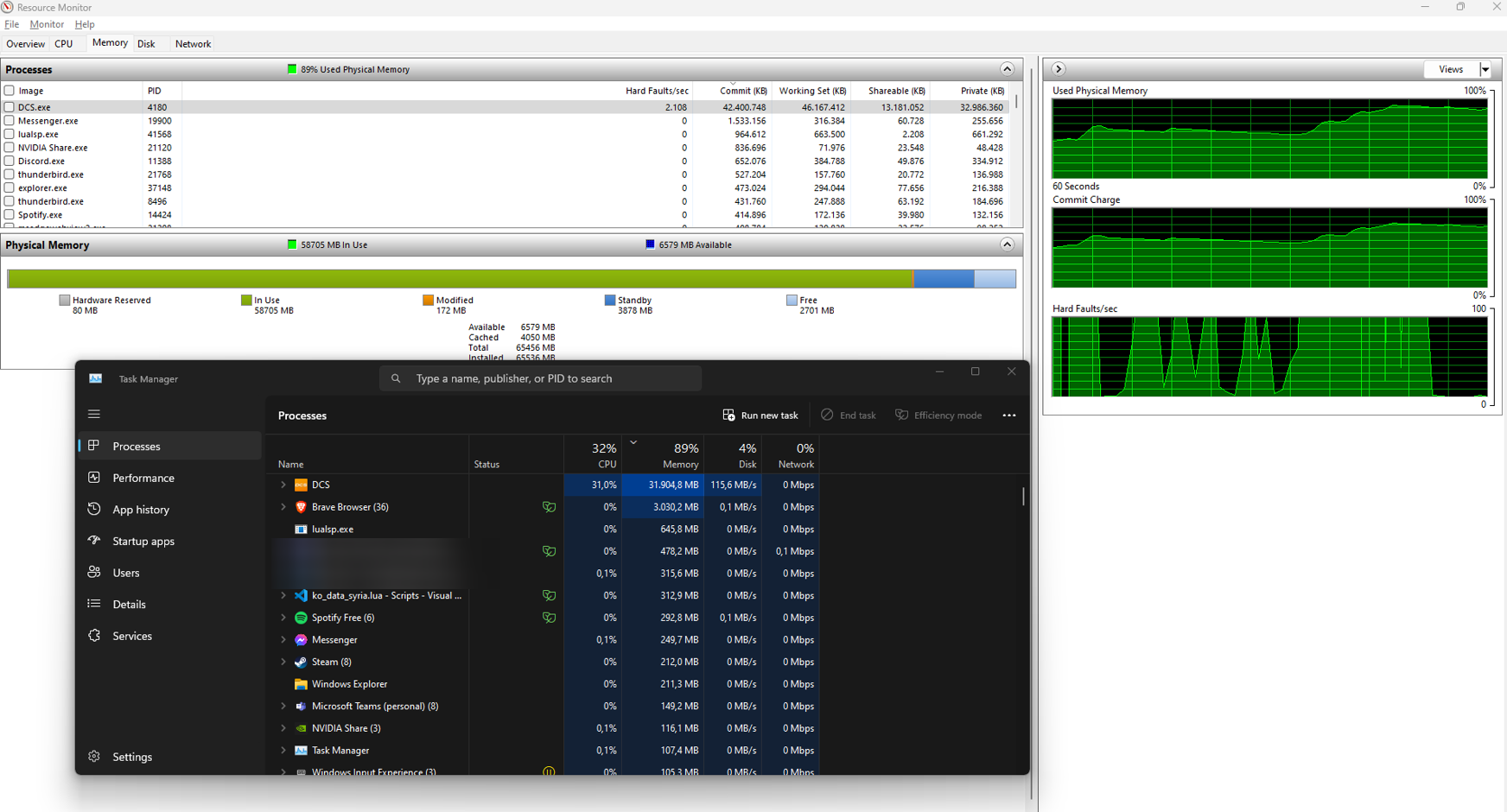The image size is (1507, 812).
Task: Open the Users section icon
Action: [x=94, y=573]
